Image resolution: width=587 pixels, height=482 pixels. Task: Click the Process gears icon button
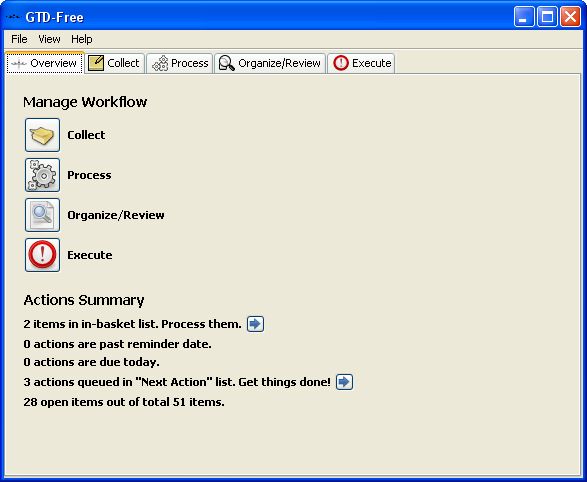pos(42,175)
